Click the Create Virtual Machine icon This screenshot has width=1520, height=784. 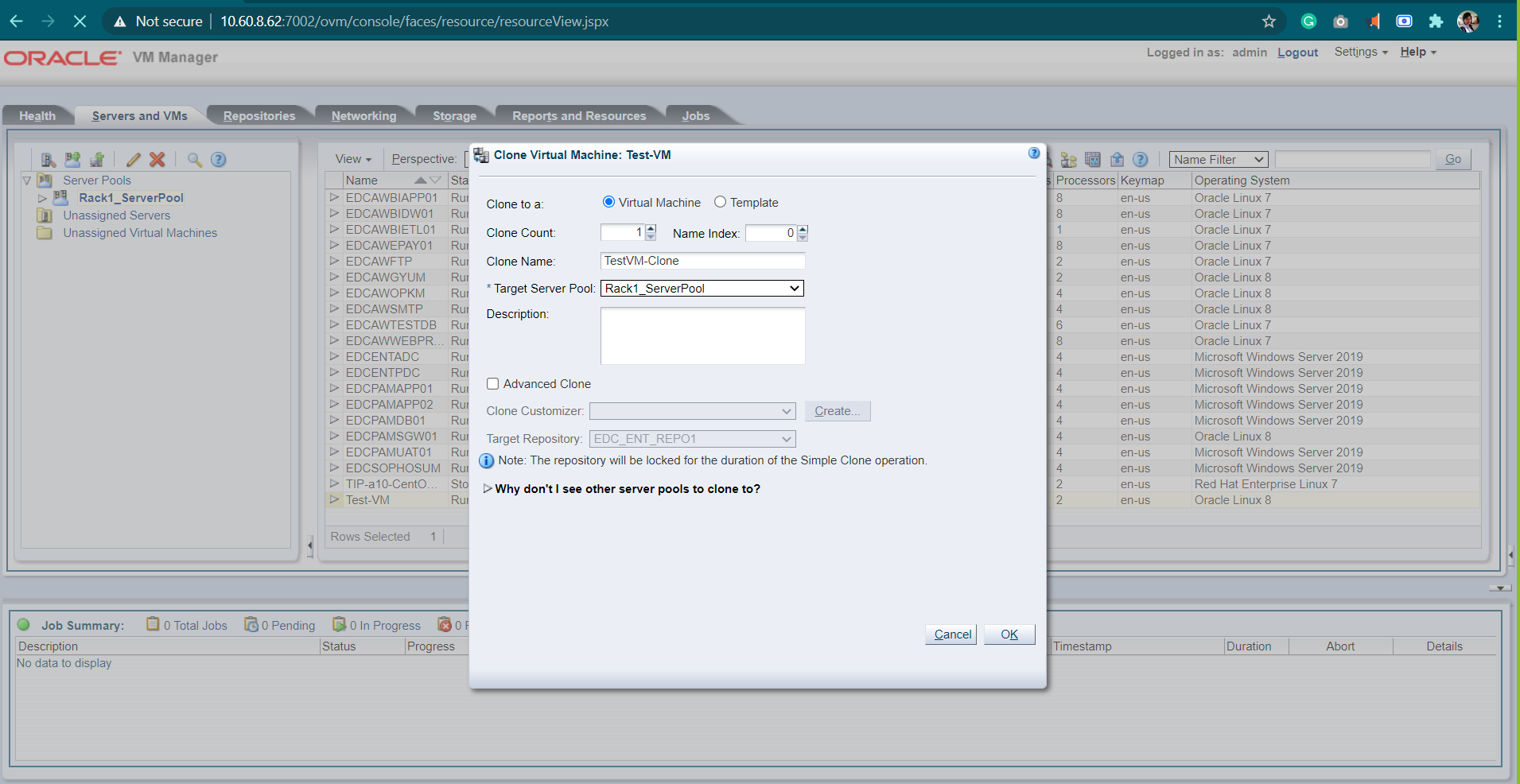[x=97, y=160]
